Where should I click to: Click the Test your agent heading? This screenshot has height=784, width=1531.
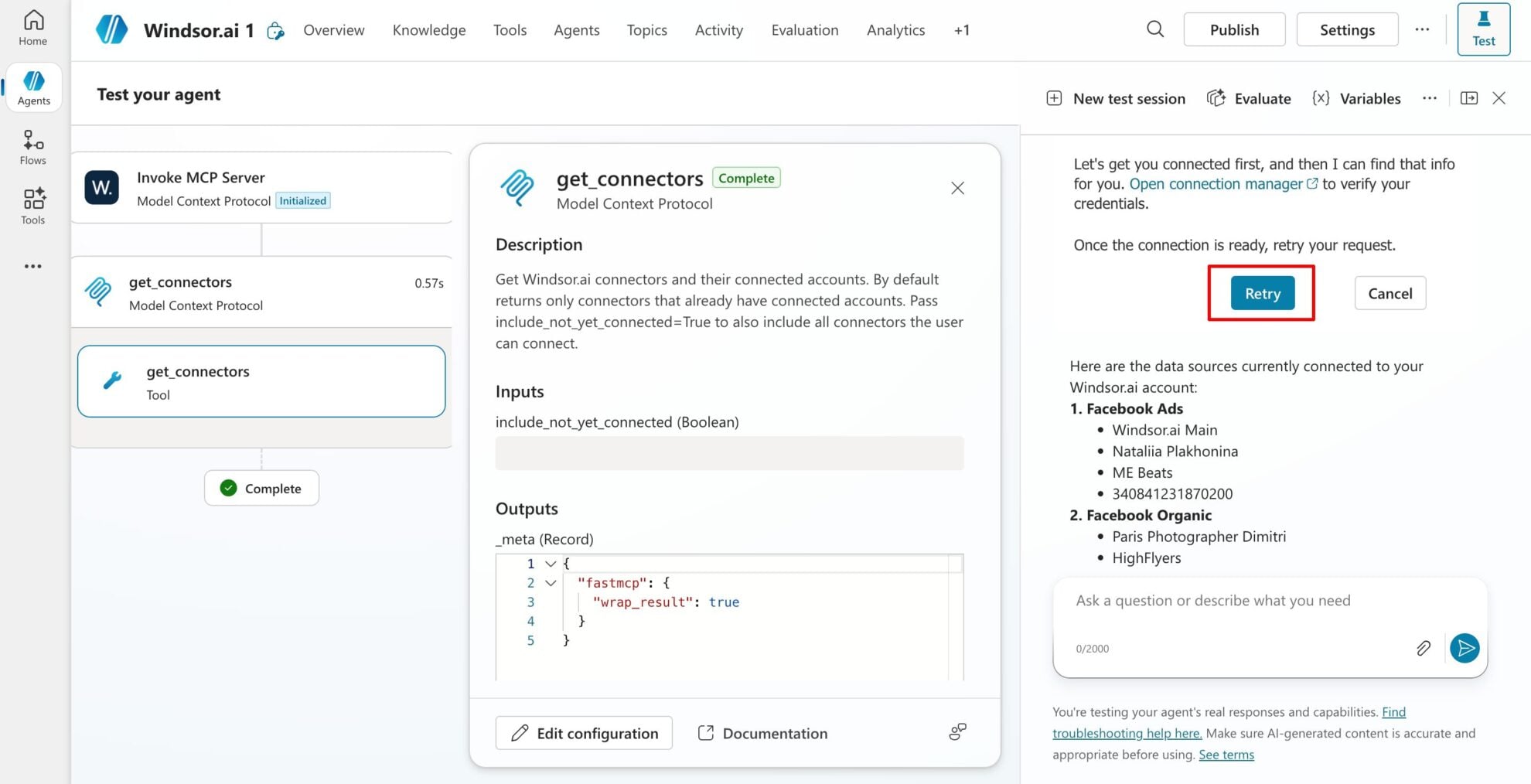[159, 94]
